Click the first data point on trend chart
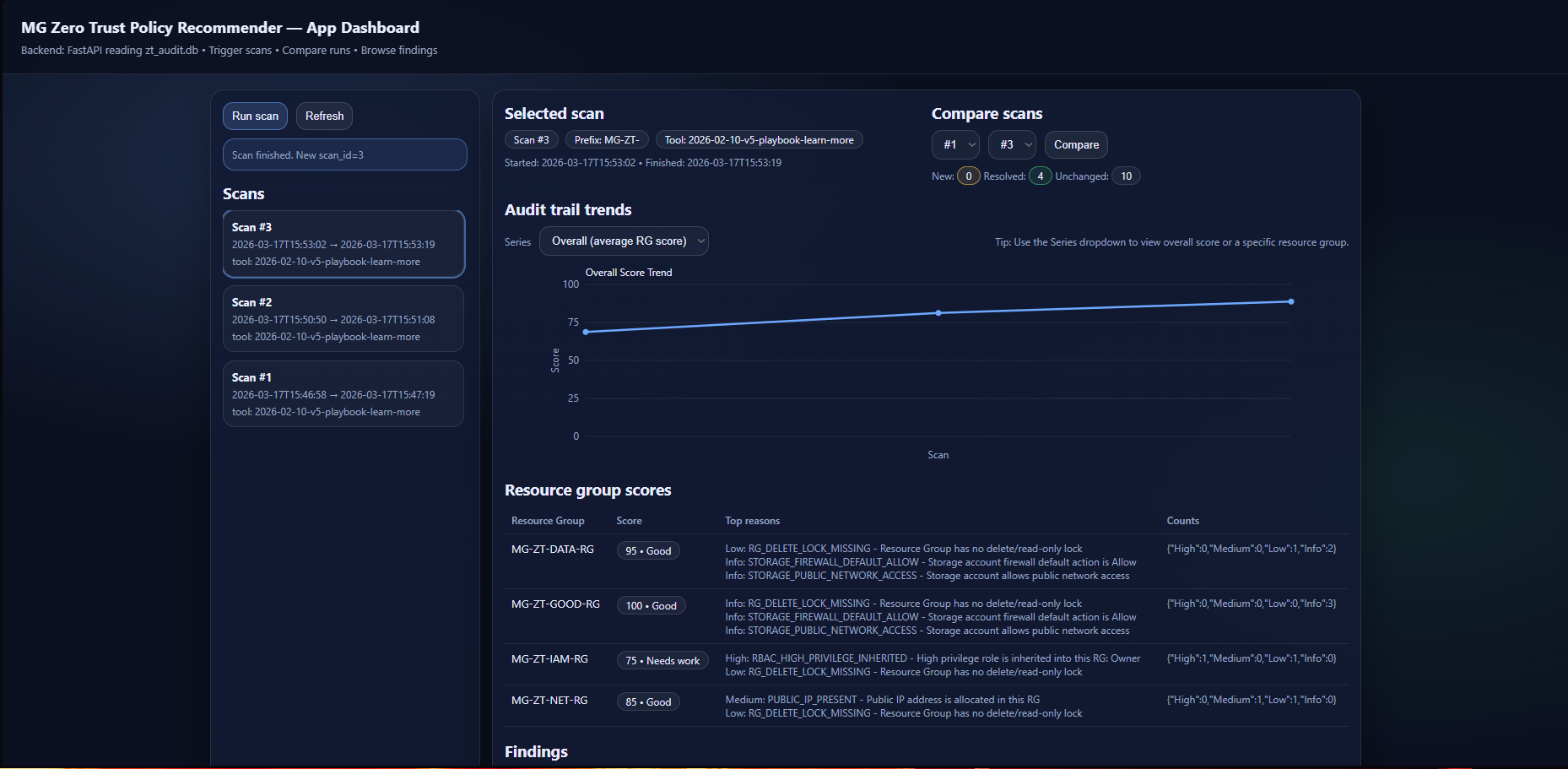The width and height of the screenshot is (1568, 769). (586, 332)
